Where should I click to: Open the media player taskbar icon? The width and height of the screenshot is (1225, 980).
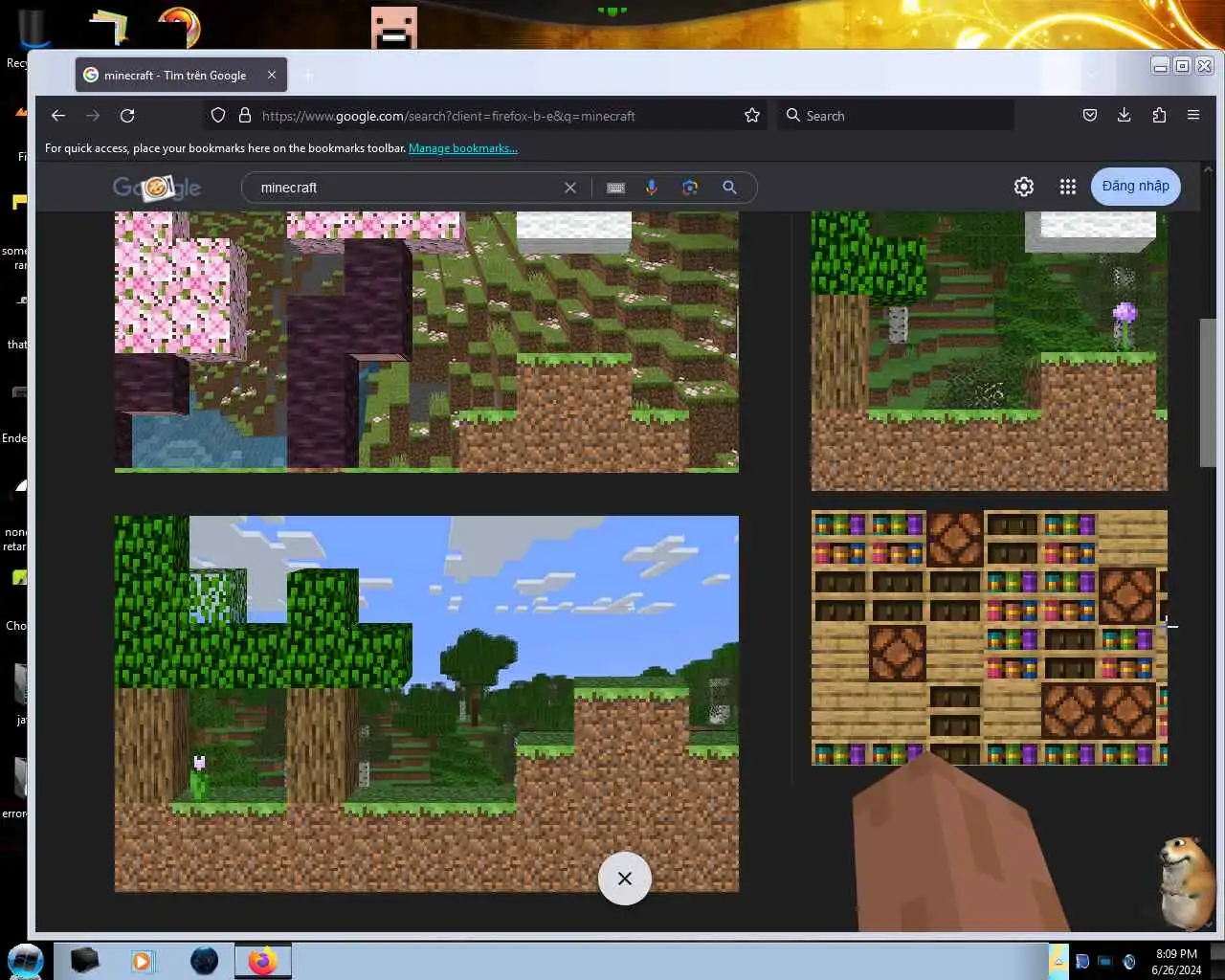click(x=143, y=961)
